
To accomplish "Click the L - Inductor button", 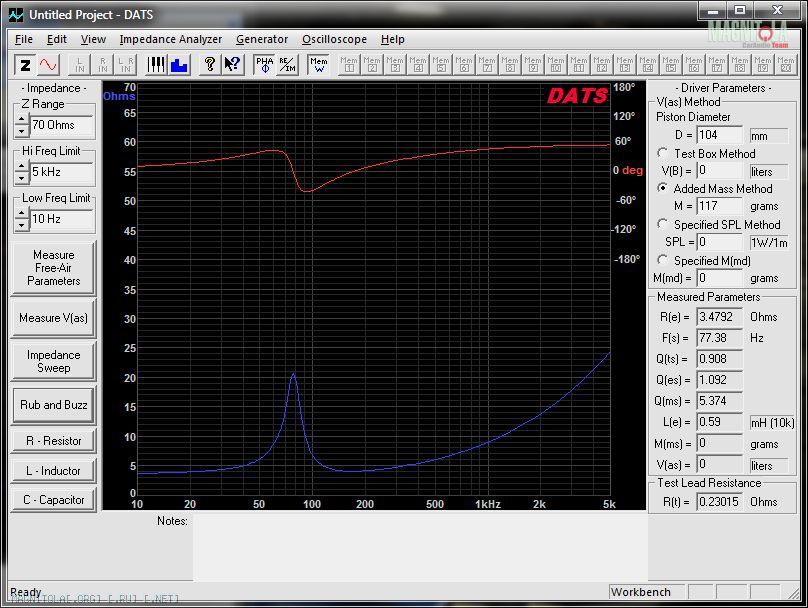I will [x=54, y=471].
